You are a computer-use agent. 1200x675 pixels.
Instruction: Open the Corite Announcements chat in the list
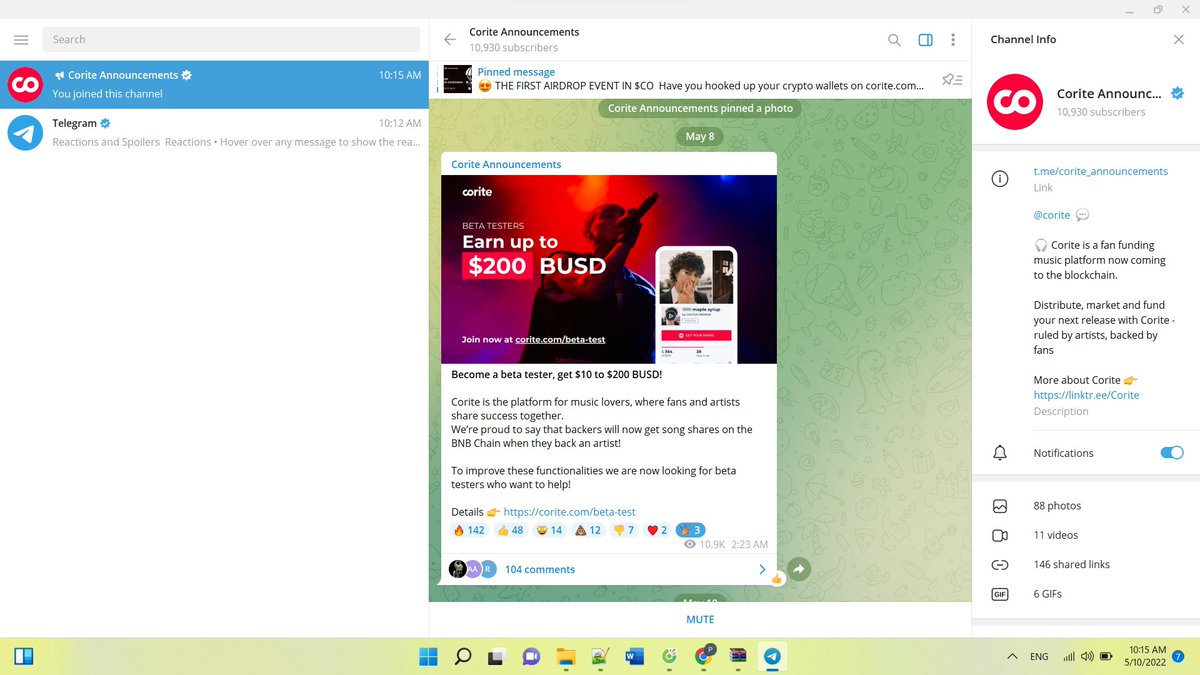[x=214, y=84]
